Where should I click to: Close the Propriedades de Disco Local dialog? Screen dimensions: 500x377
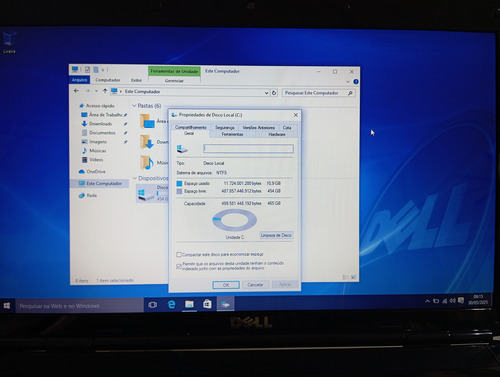(x=295, y=115)
